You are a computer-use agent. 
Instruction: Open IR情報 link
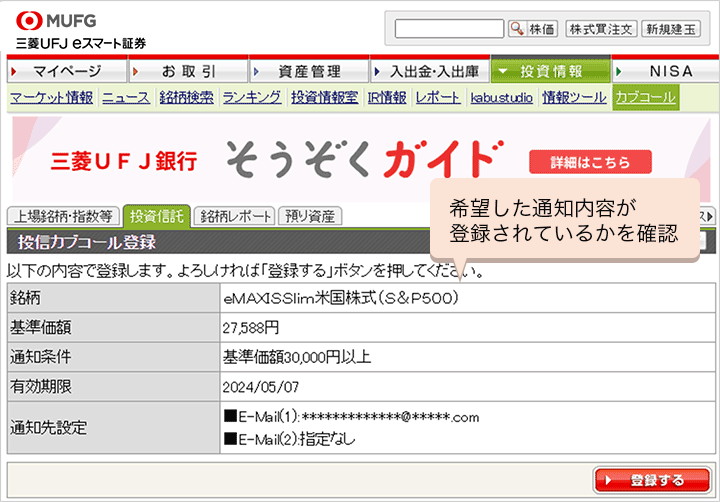pos(387,97)
